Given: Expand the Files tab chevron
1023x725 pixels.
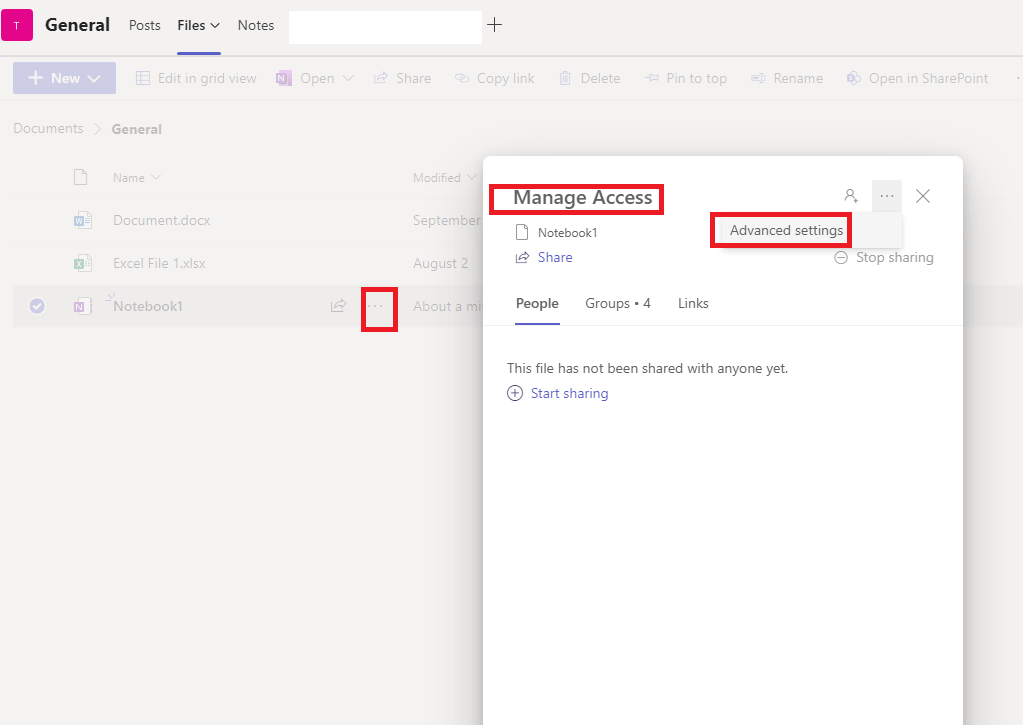Looking at the screenshot, I should 215,25.
